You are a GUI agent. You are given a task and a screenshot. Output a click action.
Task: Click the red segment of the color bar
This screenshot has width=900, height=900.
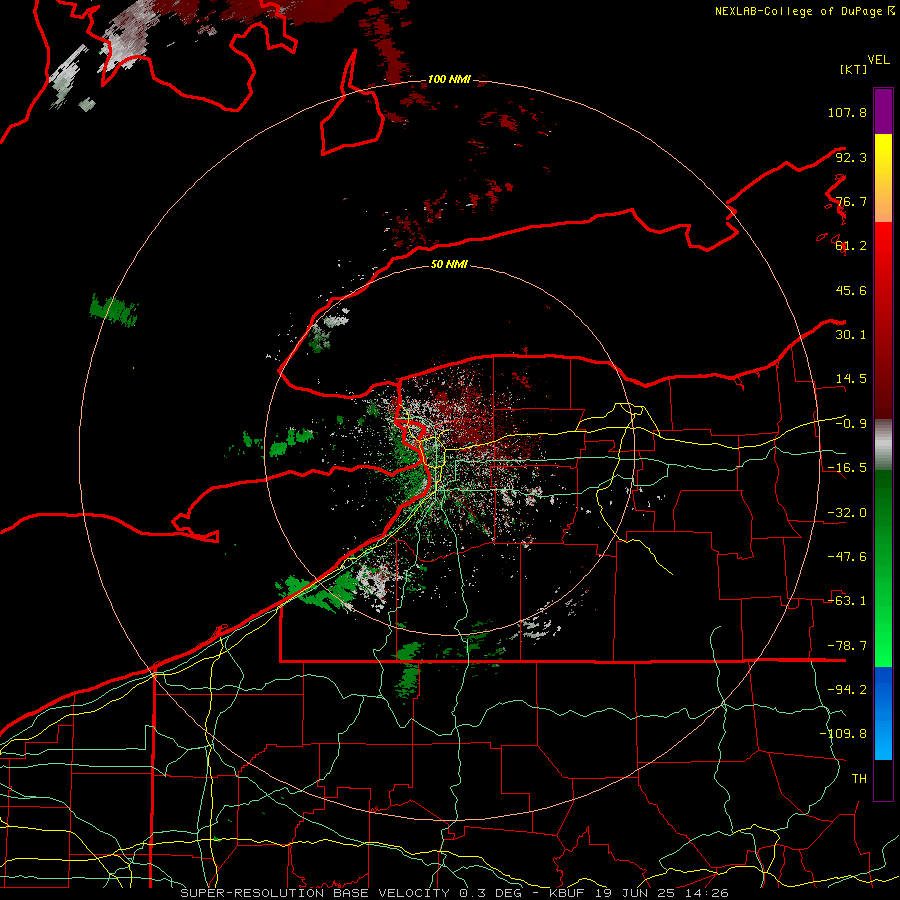pos(883,320)
